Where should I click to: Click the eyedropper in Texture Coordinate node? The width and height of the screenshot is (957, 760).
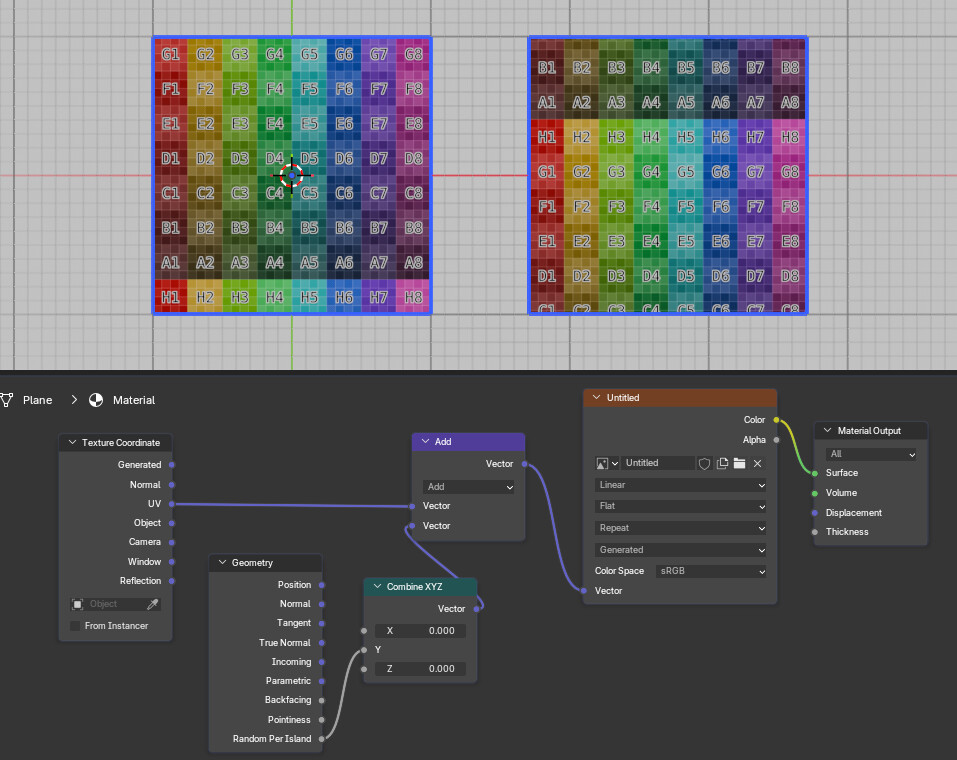click(x=153, y=604)
